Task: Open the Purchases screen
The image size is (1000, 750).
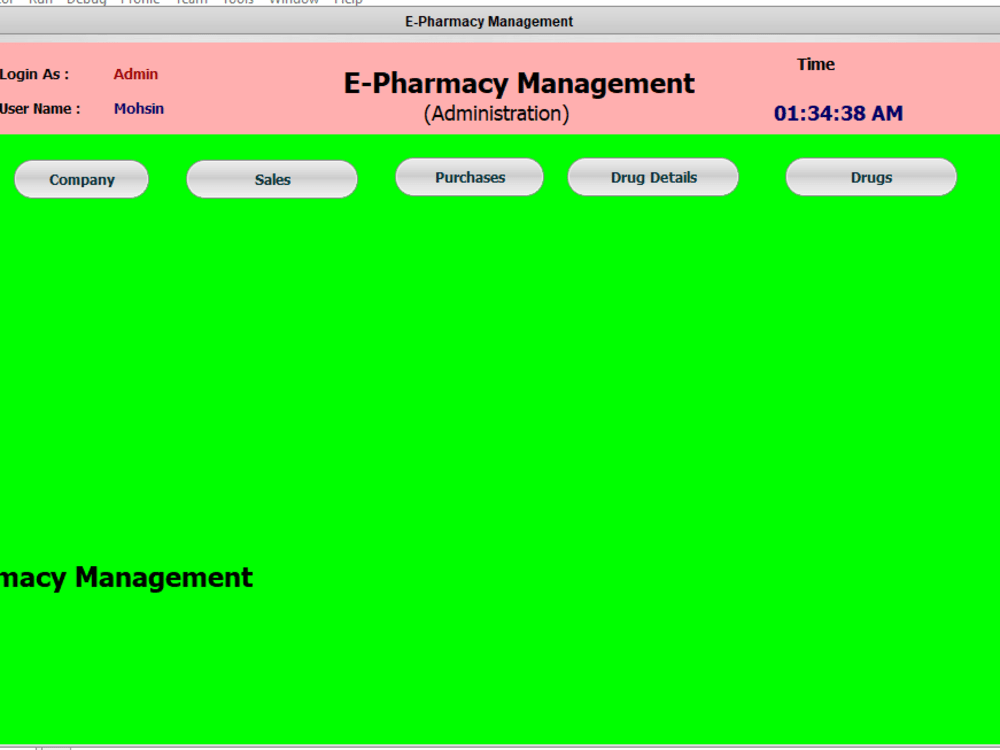Action: coord(469,176)
